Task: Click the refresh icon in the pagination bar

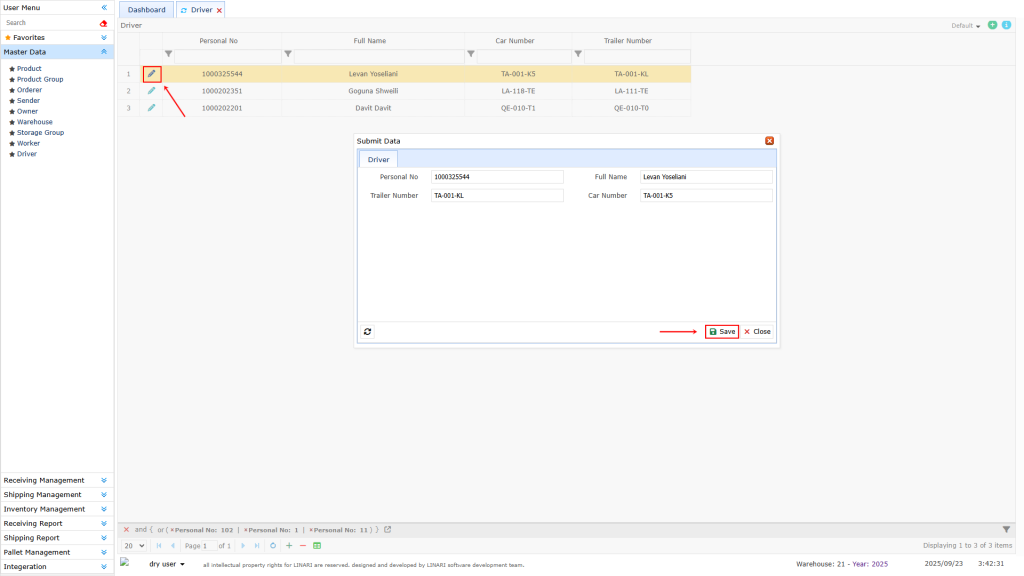Action: (271, 545)
